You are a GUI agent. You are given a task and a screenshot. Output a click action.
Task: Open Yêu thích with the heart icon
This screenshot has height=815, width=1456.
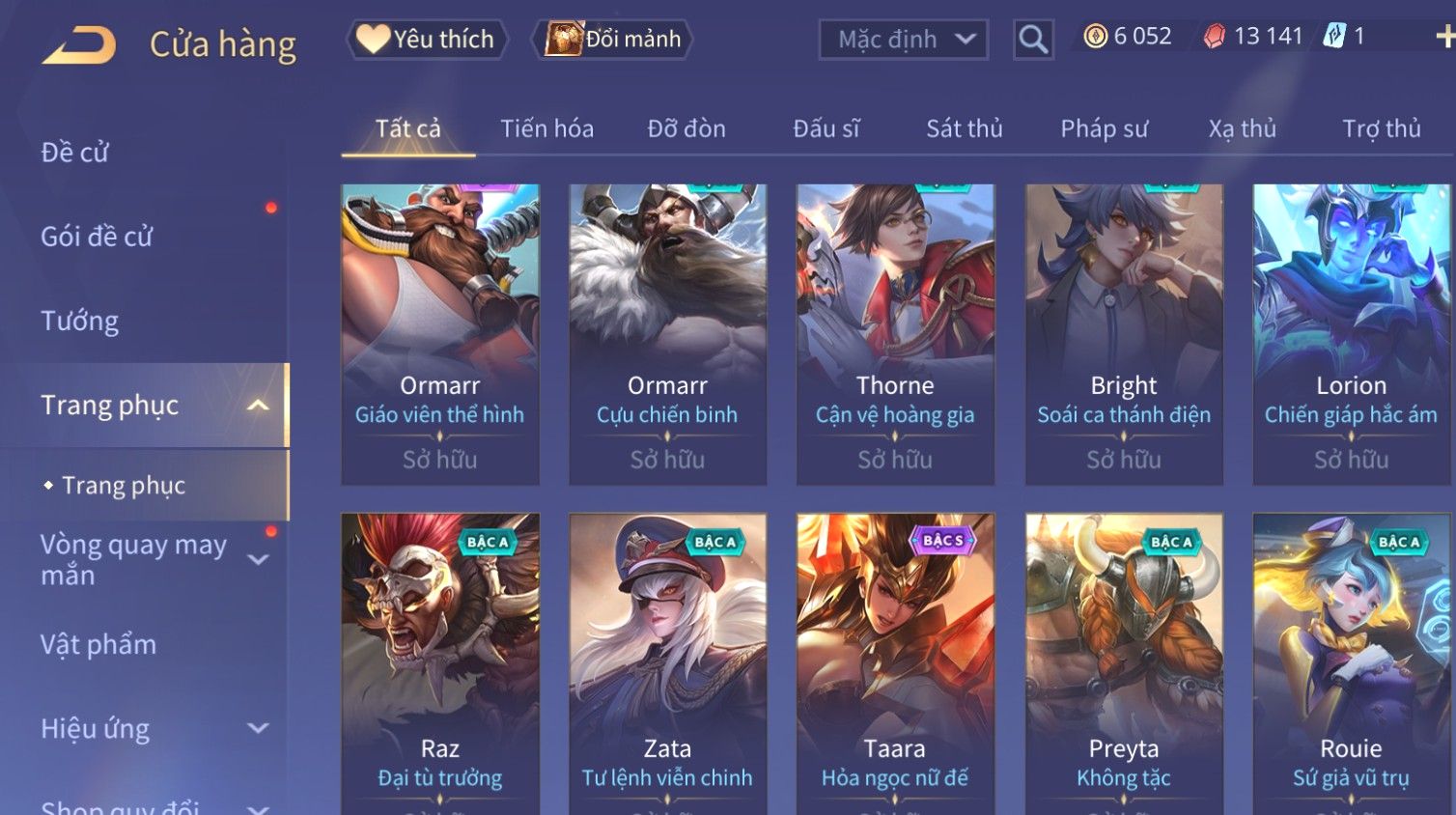[x=427, y=40]
